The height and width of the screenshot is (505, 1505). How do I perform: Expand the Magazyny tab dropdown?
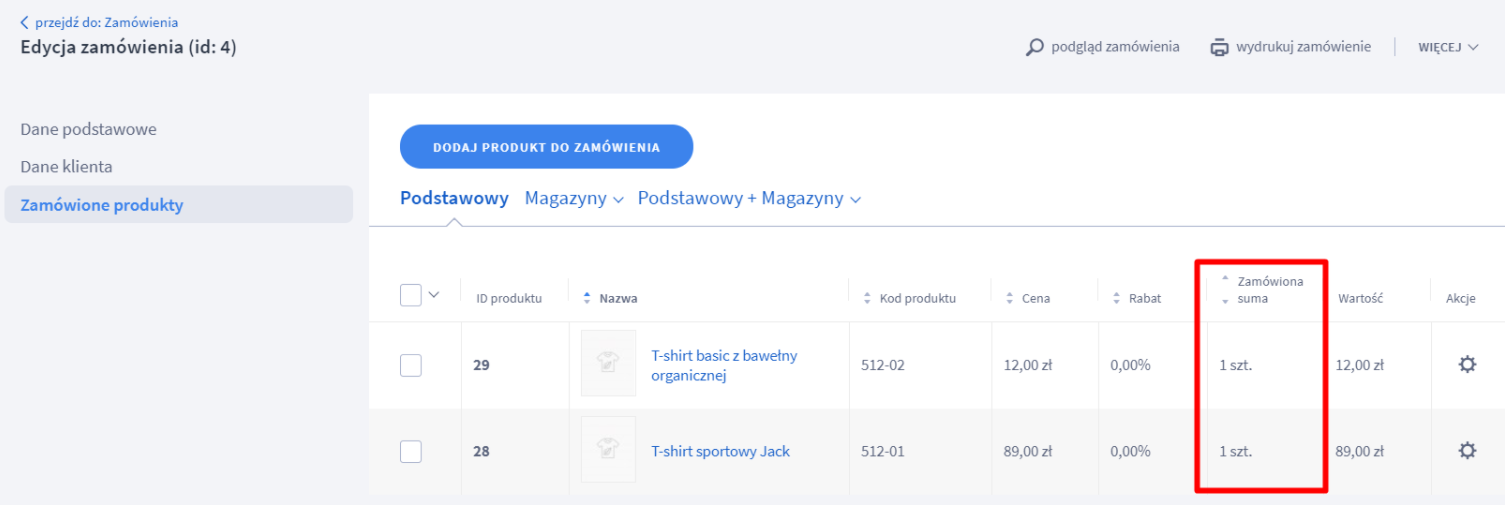pos(574,198)
